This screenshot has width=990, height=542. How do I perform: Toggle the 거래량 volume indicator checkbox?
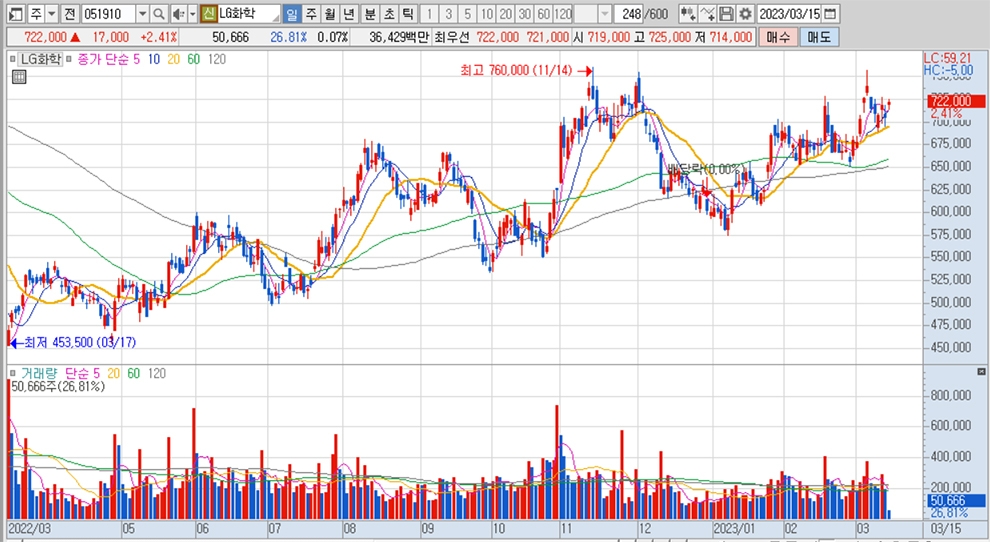tap(14, 373)
